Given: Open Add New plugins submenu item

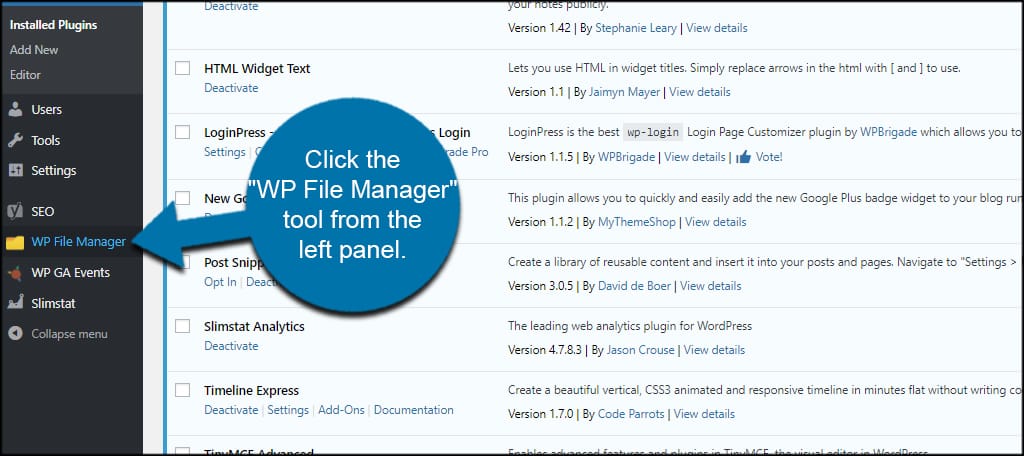Looking at the screenshot, I should (x=34, y=50).
